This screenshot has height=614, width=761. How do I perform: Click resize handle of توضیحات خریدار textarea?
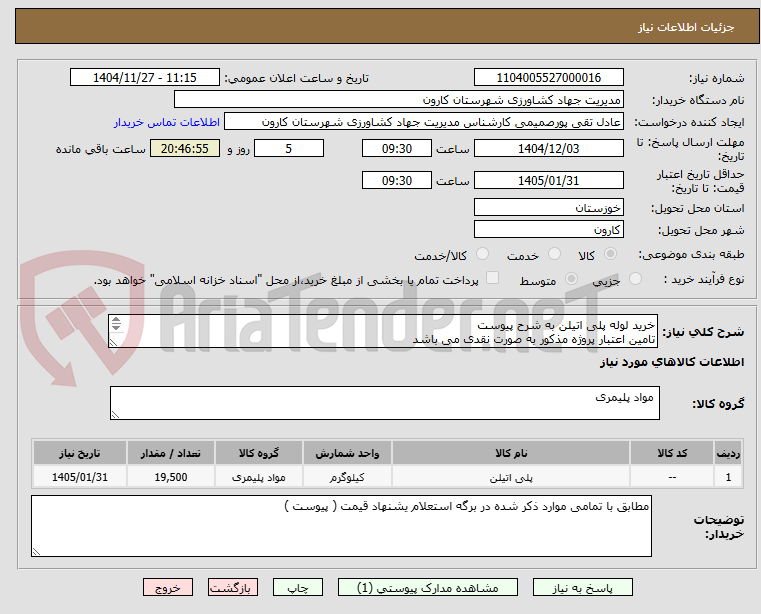pos(36,551)
